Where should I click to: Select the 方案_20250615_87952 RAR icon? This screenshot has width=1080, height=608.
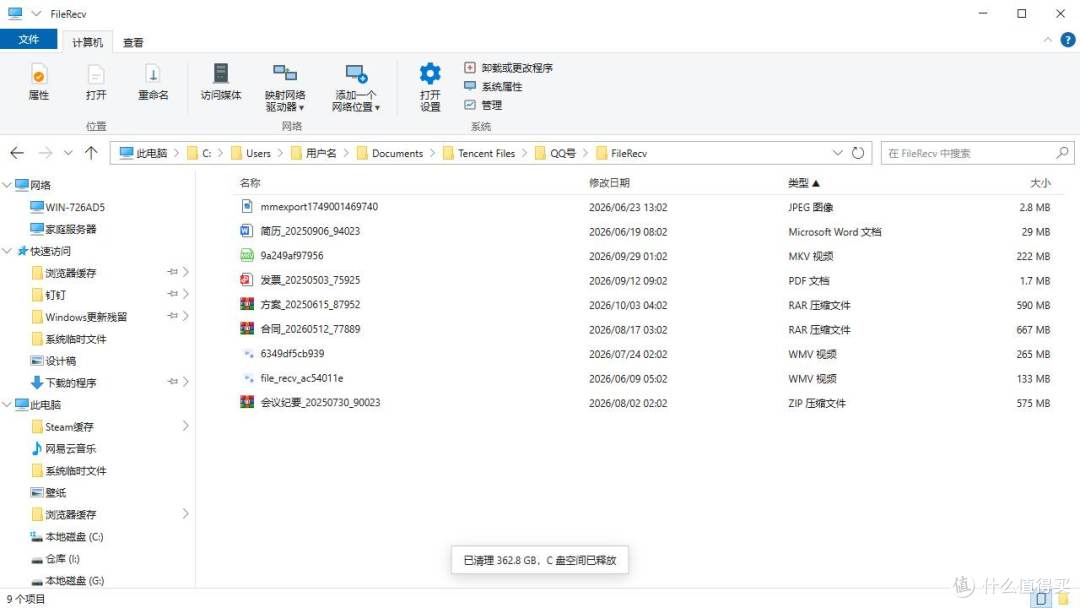pyautogui.click(x=247, y=304)
